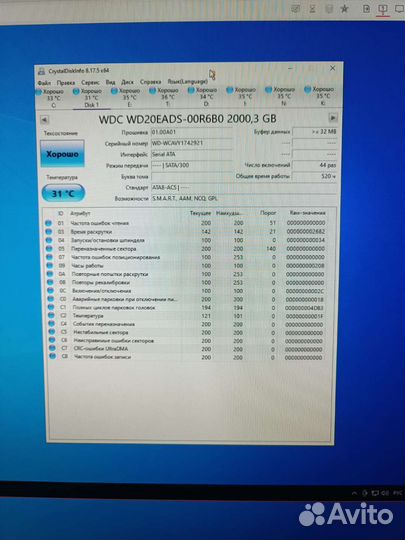Click the status icon of attribute 01
Screen dimensions: 405x540
pyautogui.click(x=49, y=223)
